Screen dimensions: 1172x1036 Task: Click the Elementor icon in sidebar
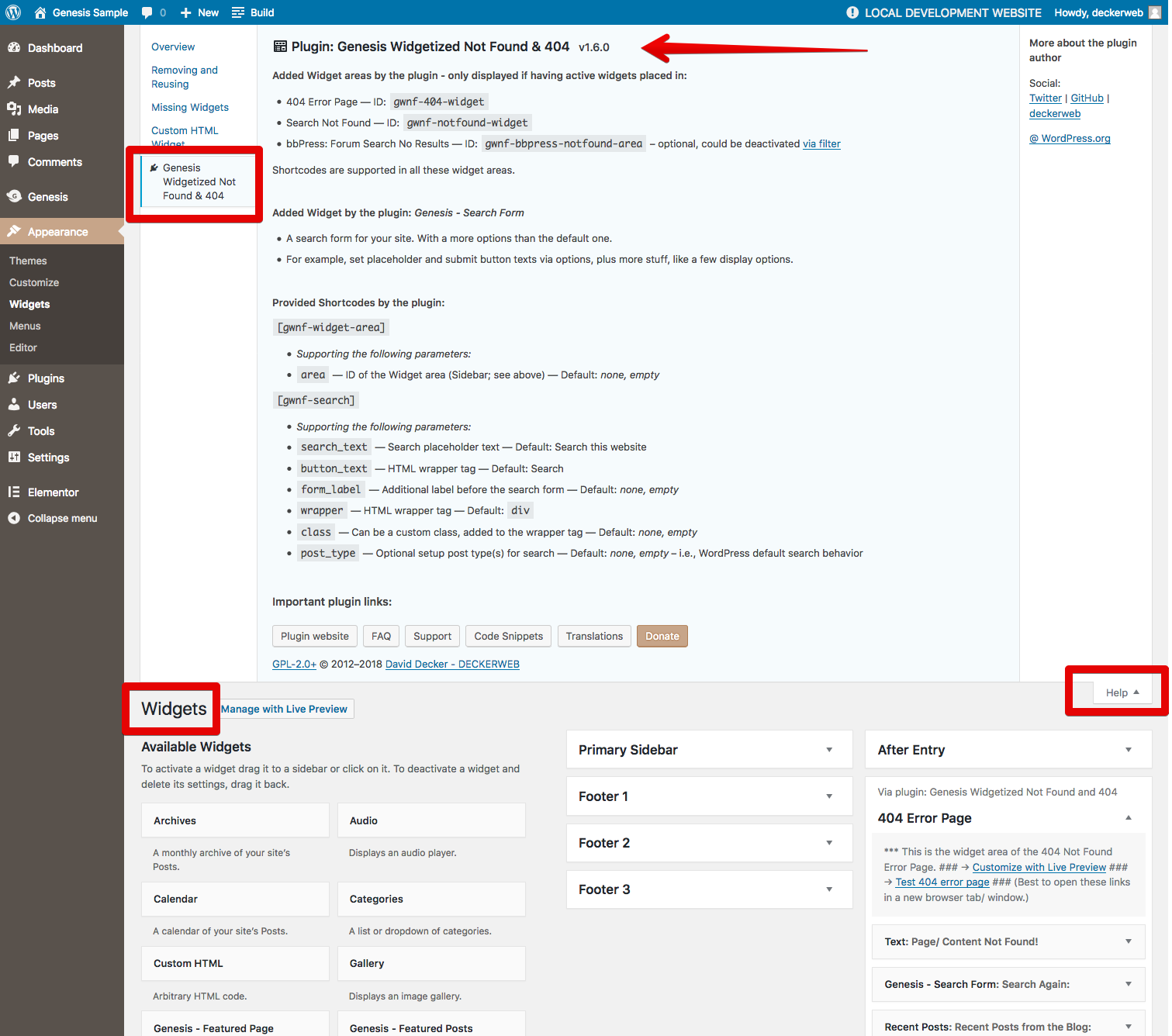(x=14, y=492)
